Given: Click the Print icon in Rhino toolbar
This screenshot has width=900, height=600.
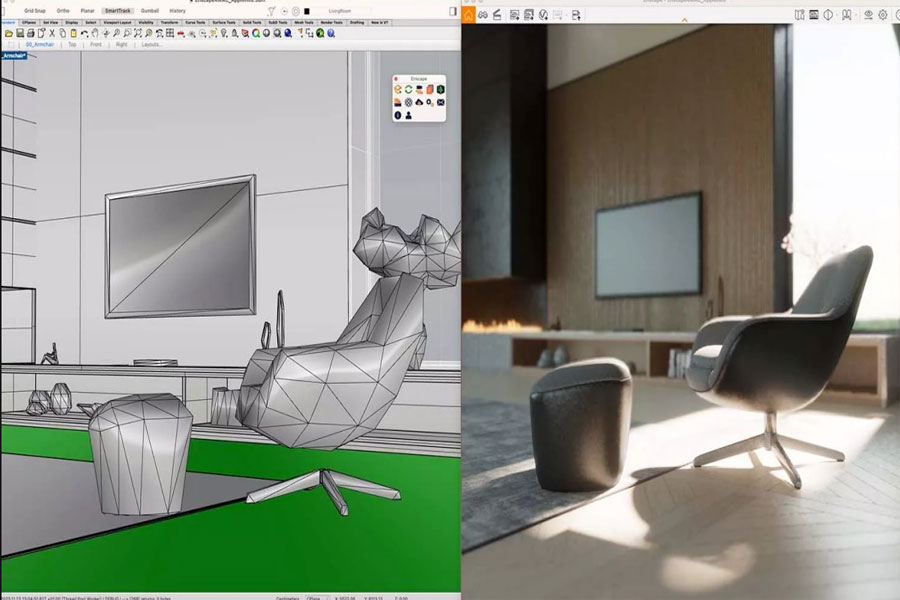Looking at the screenshot, I should 30,34.
